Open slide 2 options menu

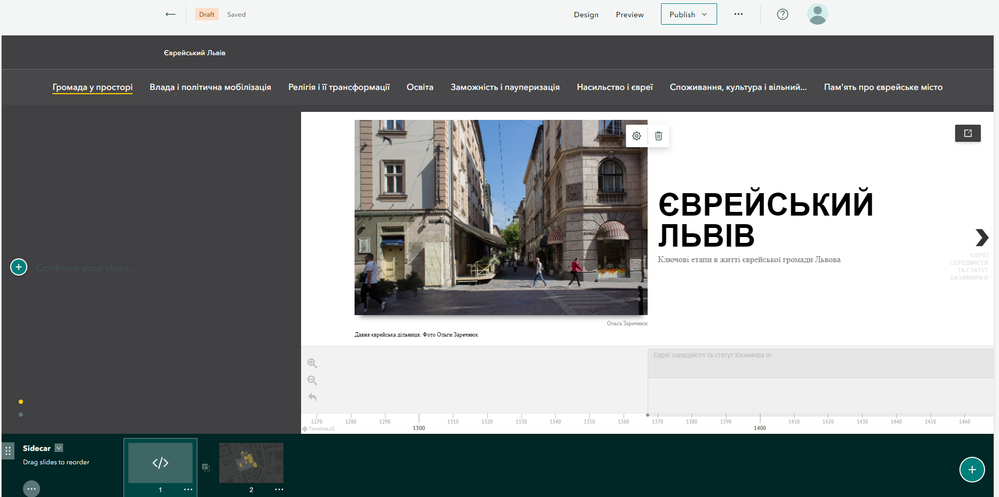[278, 489]
